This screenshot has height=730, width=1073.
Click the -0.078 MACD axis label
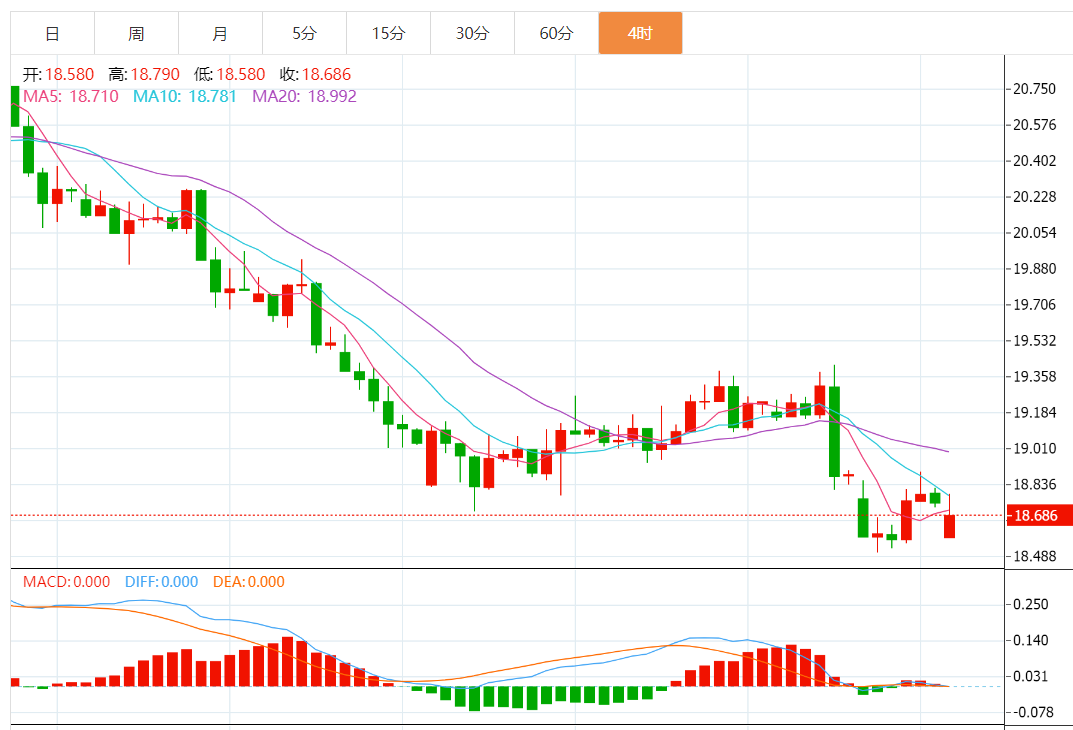[1031, 712]
